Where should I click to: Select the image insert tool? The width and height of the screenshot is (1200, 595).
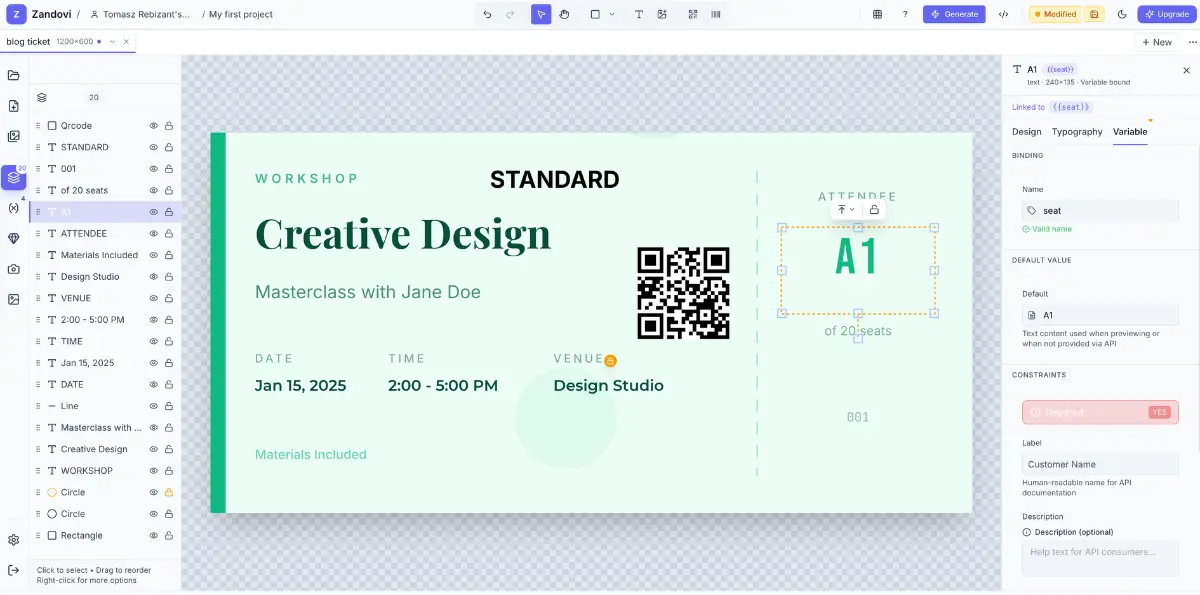click(x=662, y=14)
